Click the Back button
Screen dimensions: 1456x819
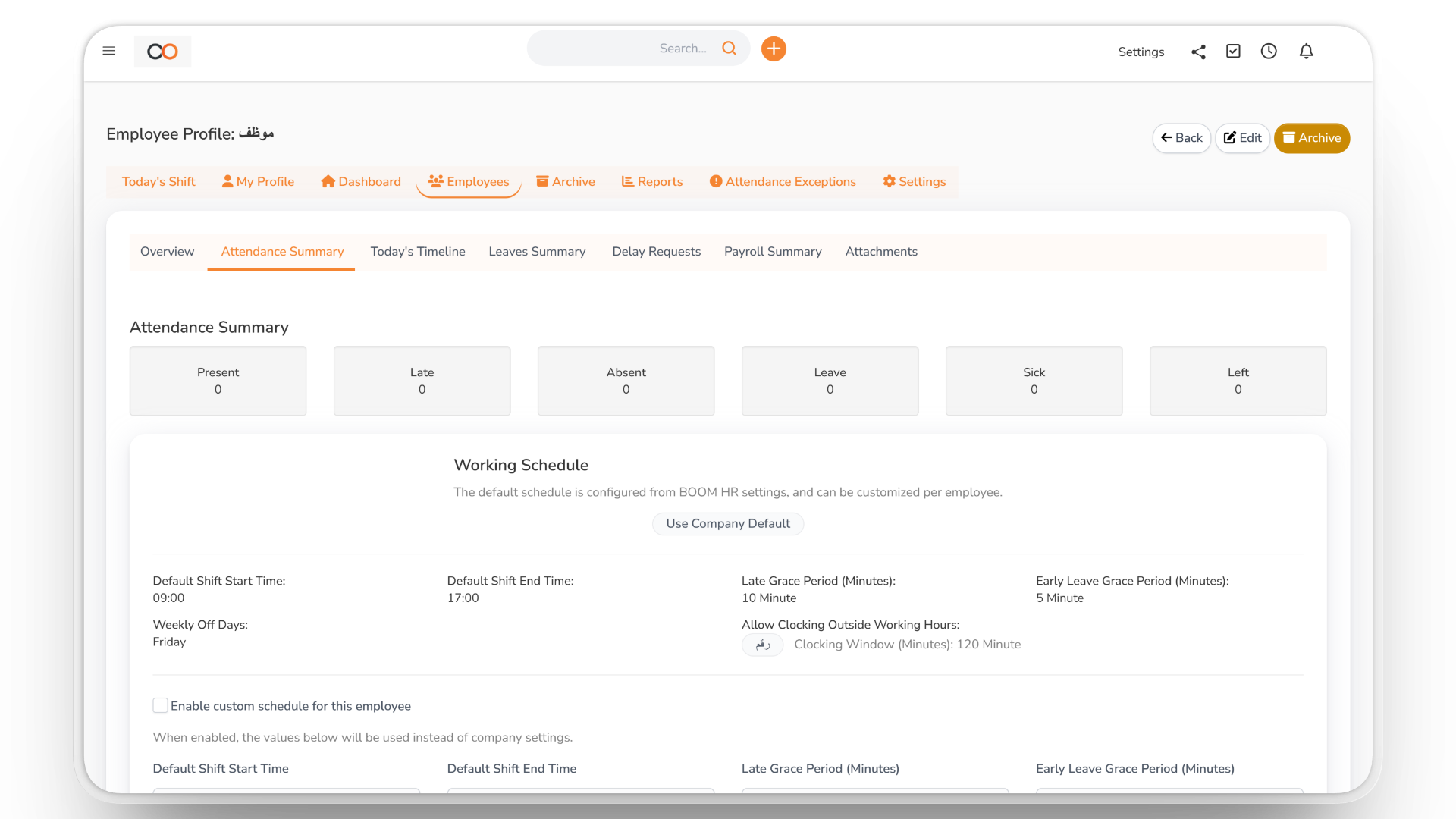(1181, 138)
